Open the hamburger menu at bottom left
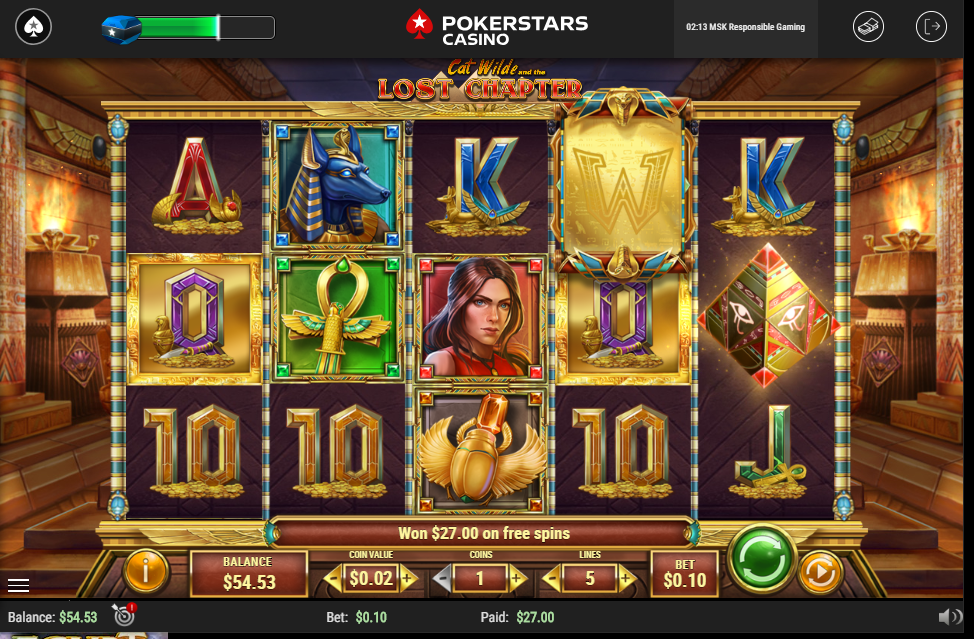The width and height of the screenshot is (974, 639). click(19, 585)
